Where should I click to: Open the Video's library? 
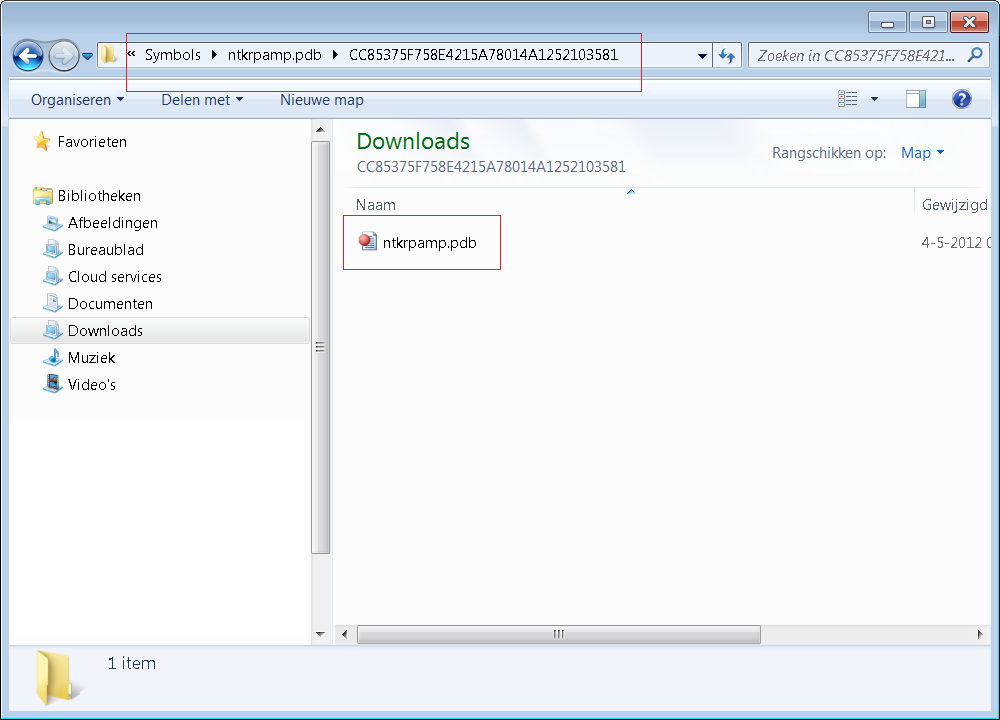91,385
